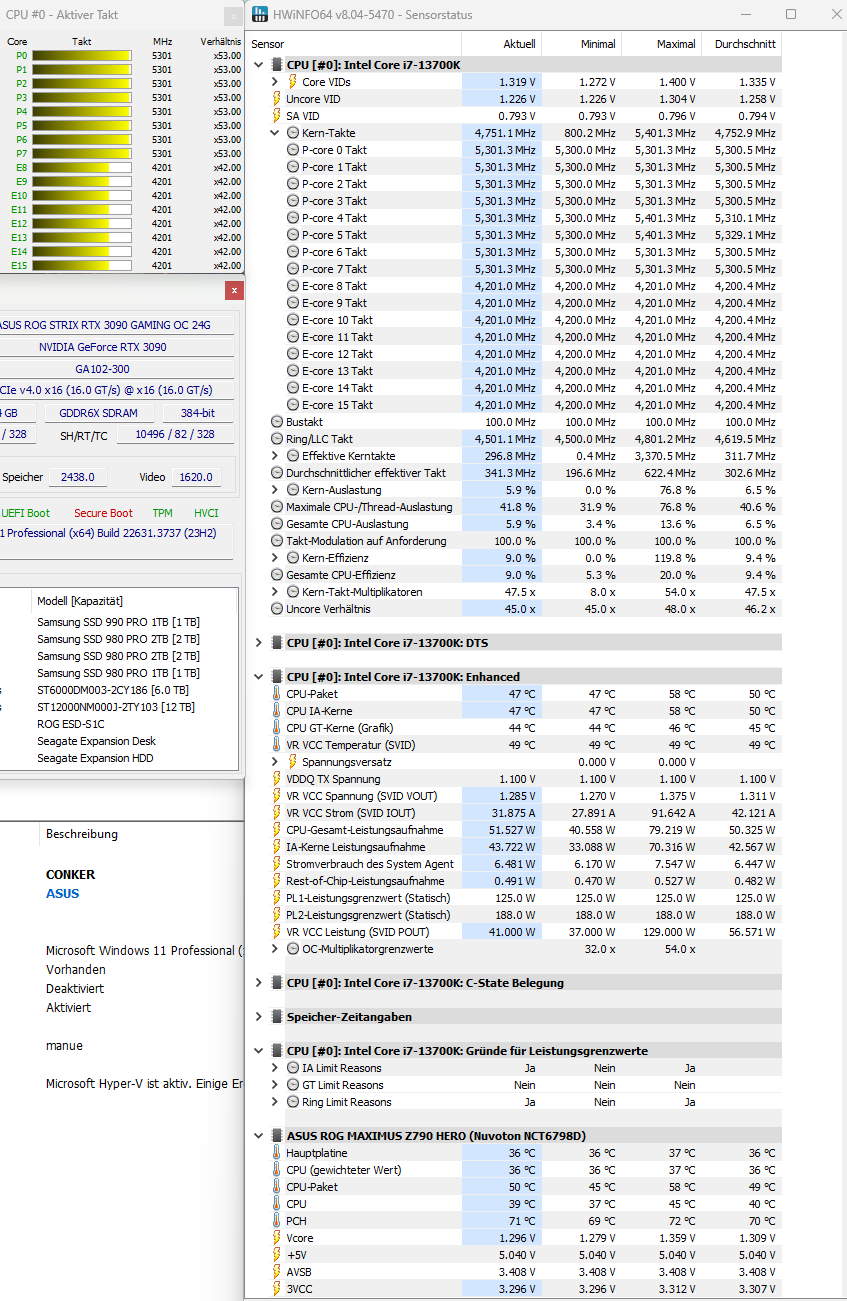Click the clock icon beside Uncore Verhältnis
The width and height of the screenshot is (847, 1301).
click(x=277, y=609)
